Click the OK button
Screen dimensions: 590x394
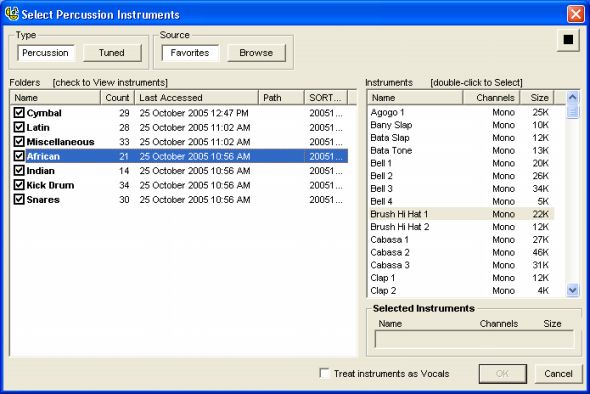coord(502,373)
